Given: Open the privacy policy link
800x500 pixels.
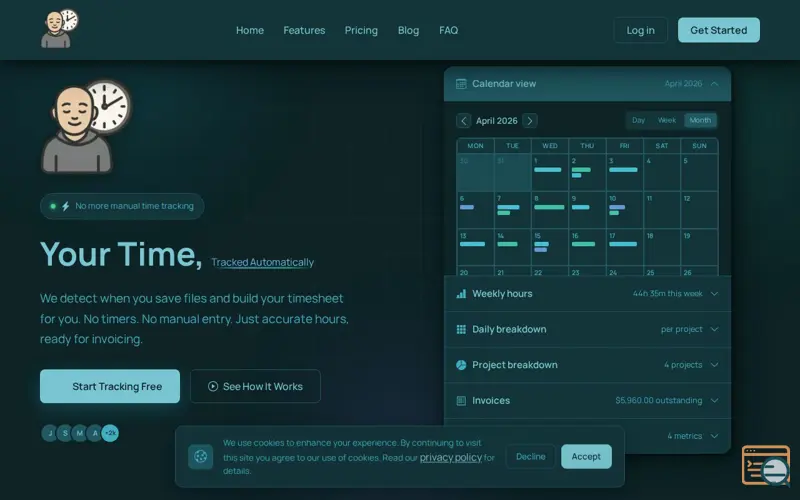Looking at the screenshot, I should (x=451, y=457).
